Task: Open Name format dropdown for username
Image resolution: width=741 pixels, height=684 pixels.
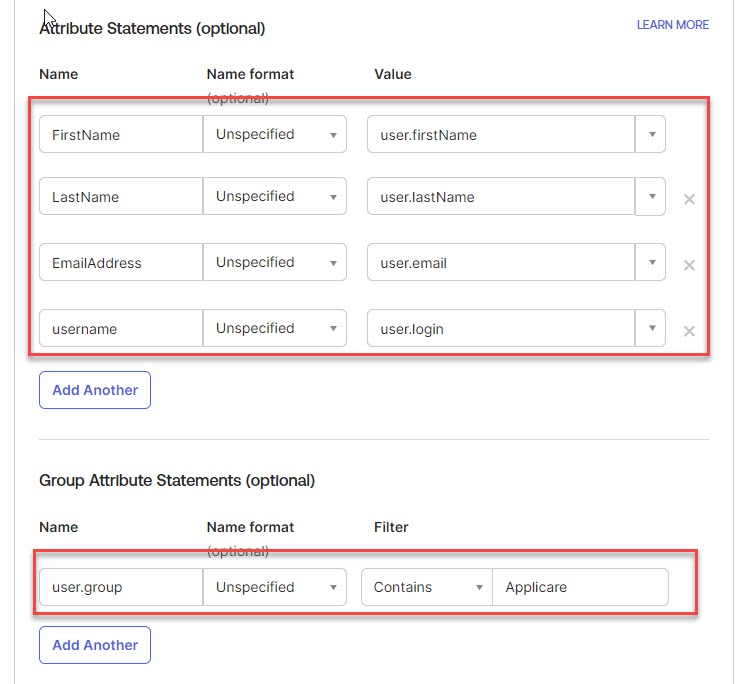Action: (x=275, y=329)
